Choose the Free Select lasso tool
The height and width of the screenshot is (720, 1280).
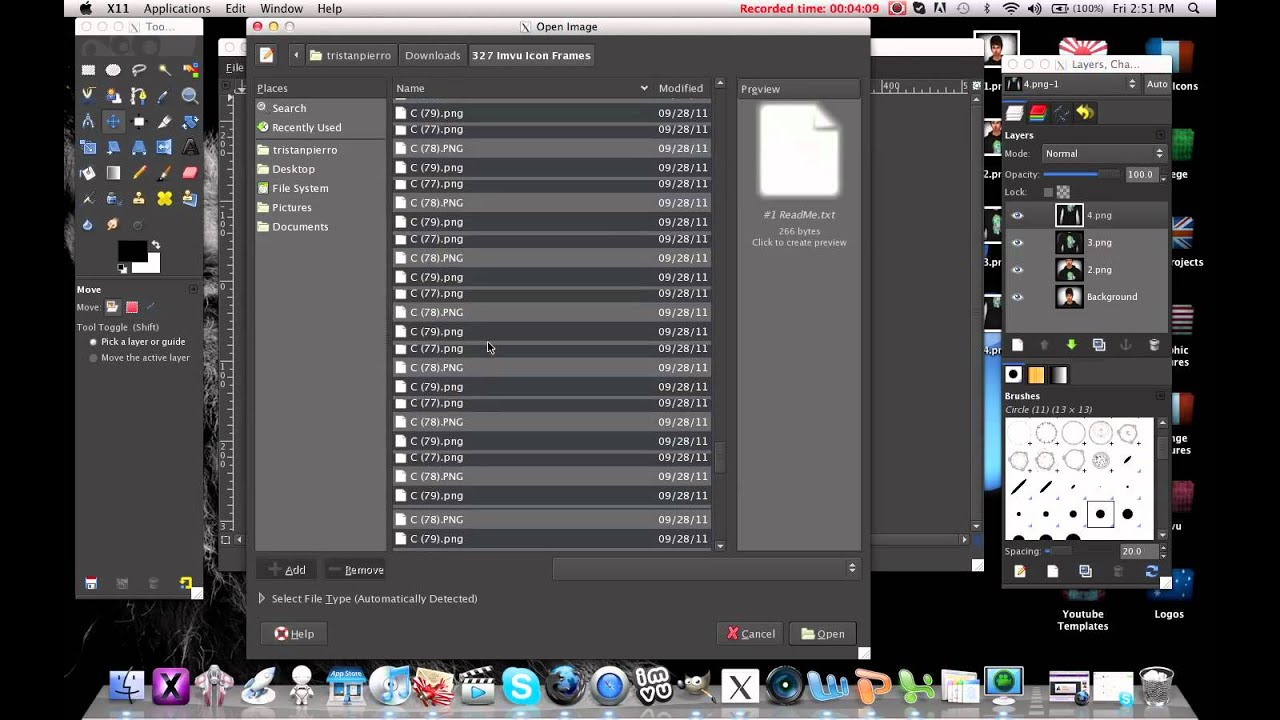point(139,70)
